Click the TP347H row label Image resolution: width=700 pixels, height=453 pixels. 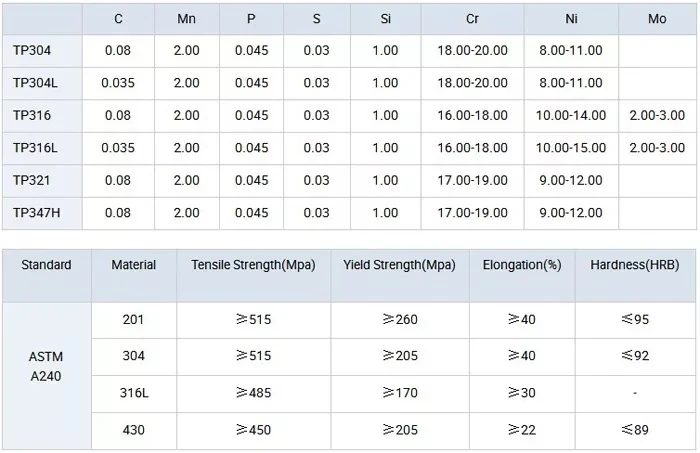tap(36, 213)
